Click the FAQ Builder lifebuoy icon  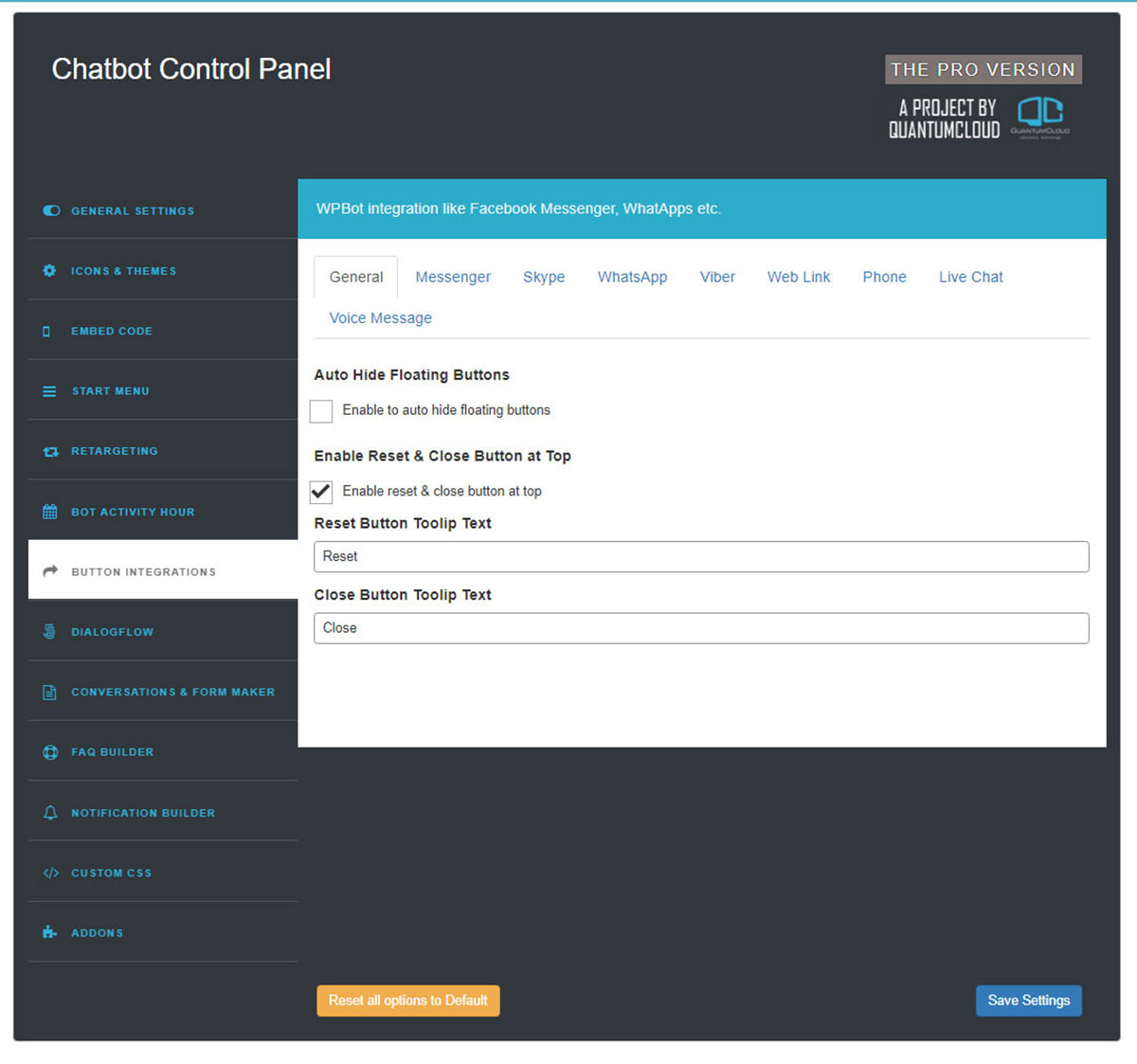coord(50,752)
